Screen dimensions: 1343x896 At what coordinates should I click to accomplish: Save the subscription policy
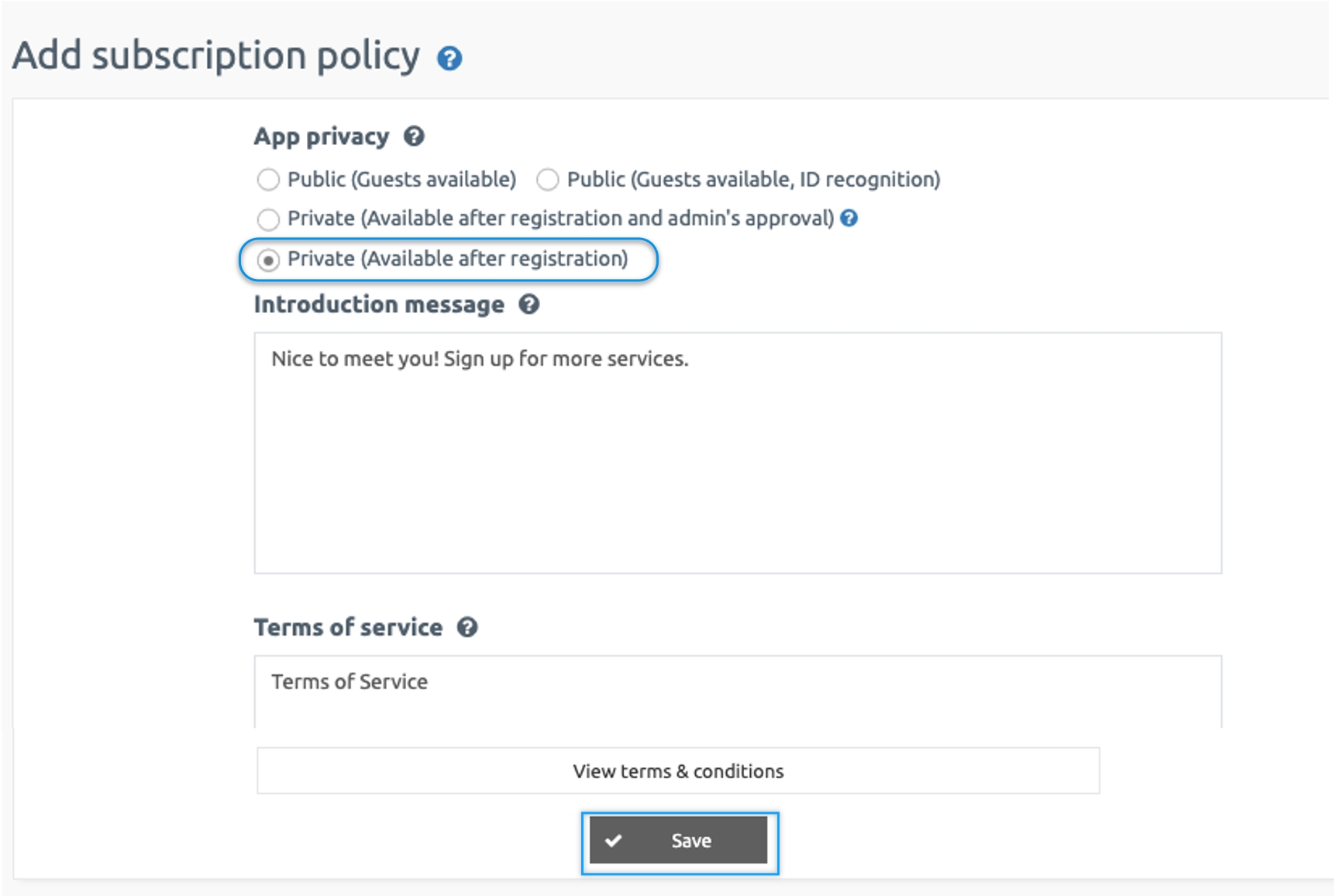click(x=679, y=840)
